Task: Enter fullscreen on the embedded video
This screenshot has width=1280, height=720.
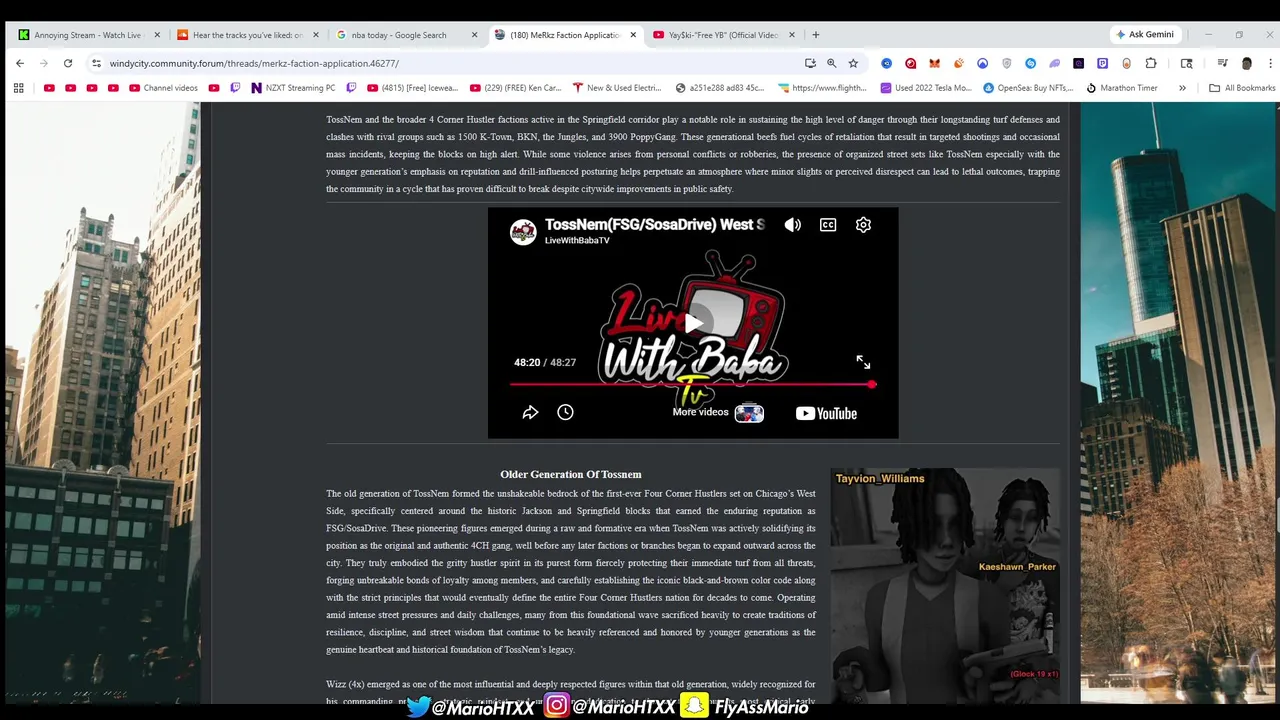Action: (x=863, y=362)
